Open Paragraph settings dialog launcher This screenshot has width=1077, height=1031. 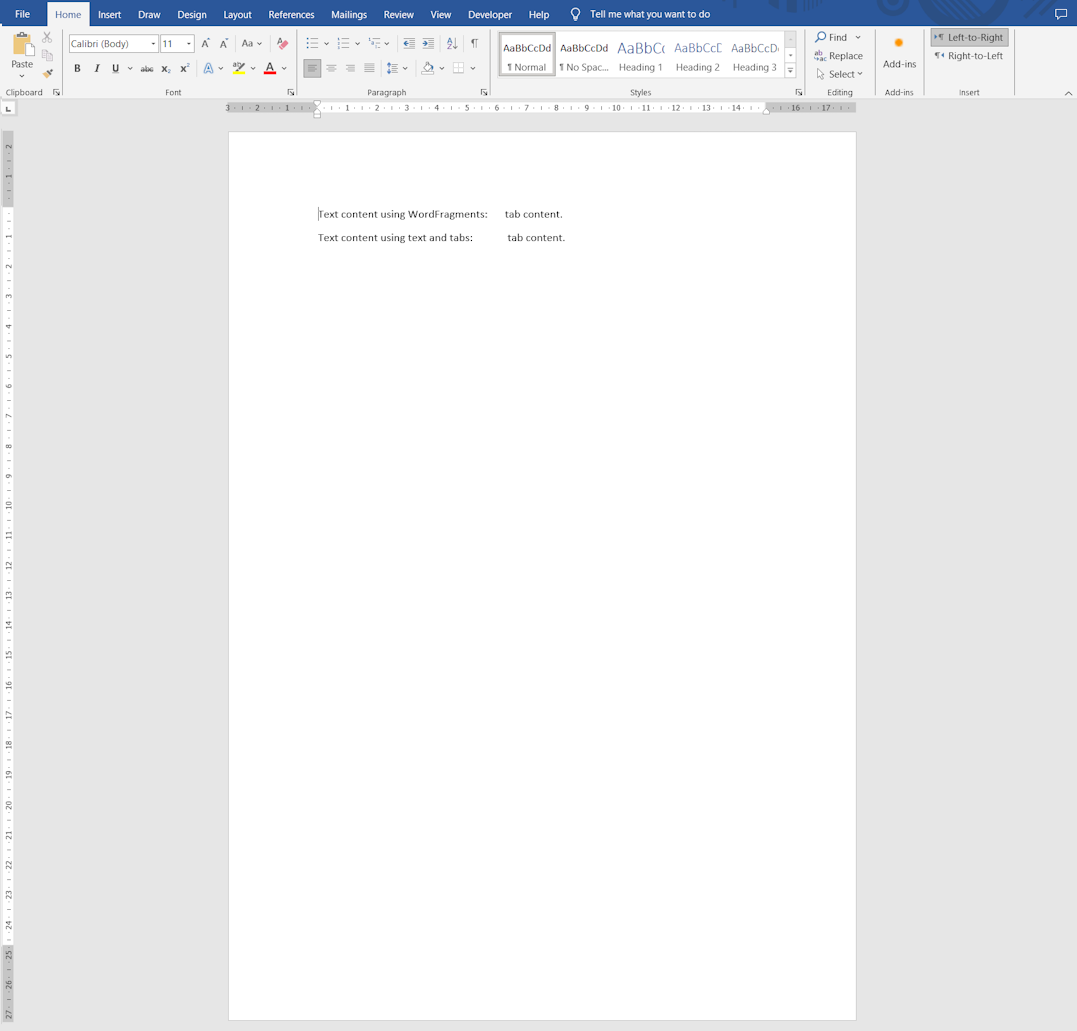point(484,92)
